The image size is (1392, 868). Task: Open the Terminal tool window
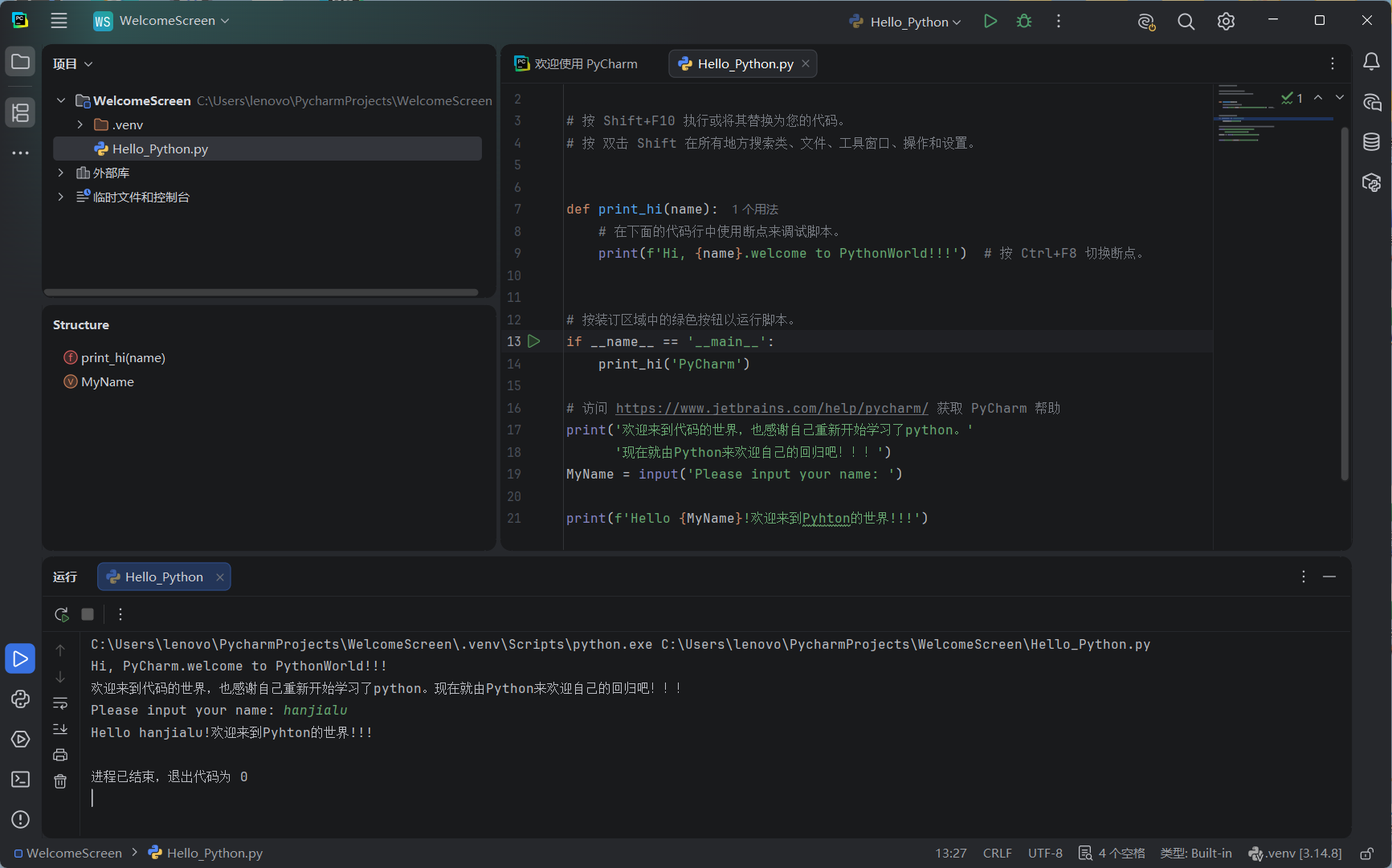[x=21, y=779]
